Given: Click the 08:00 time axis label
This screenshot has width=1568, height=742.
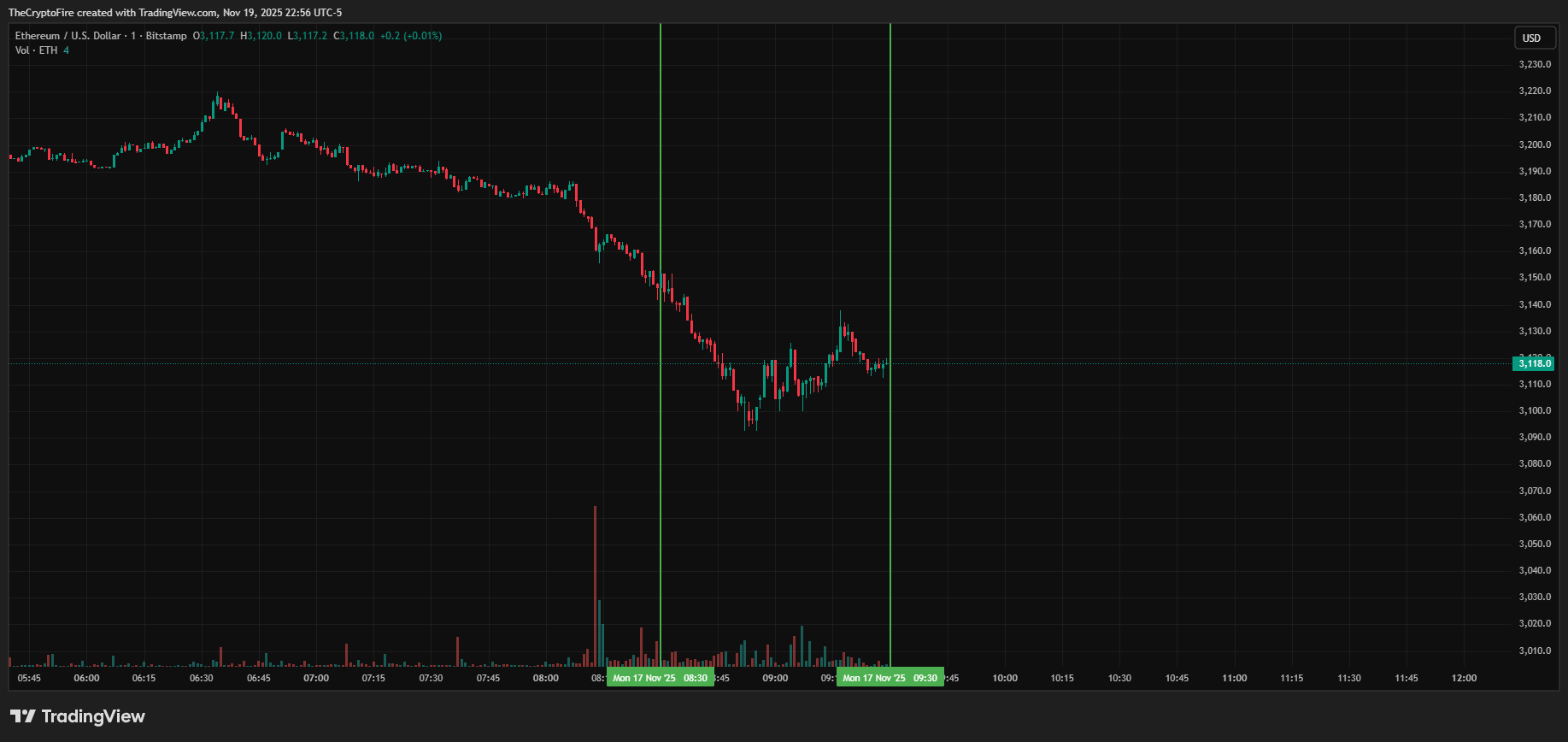Looking at the screenshot, I should point(546,678).
